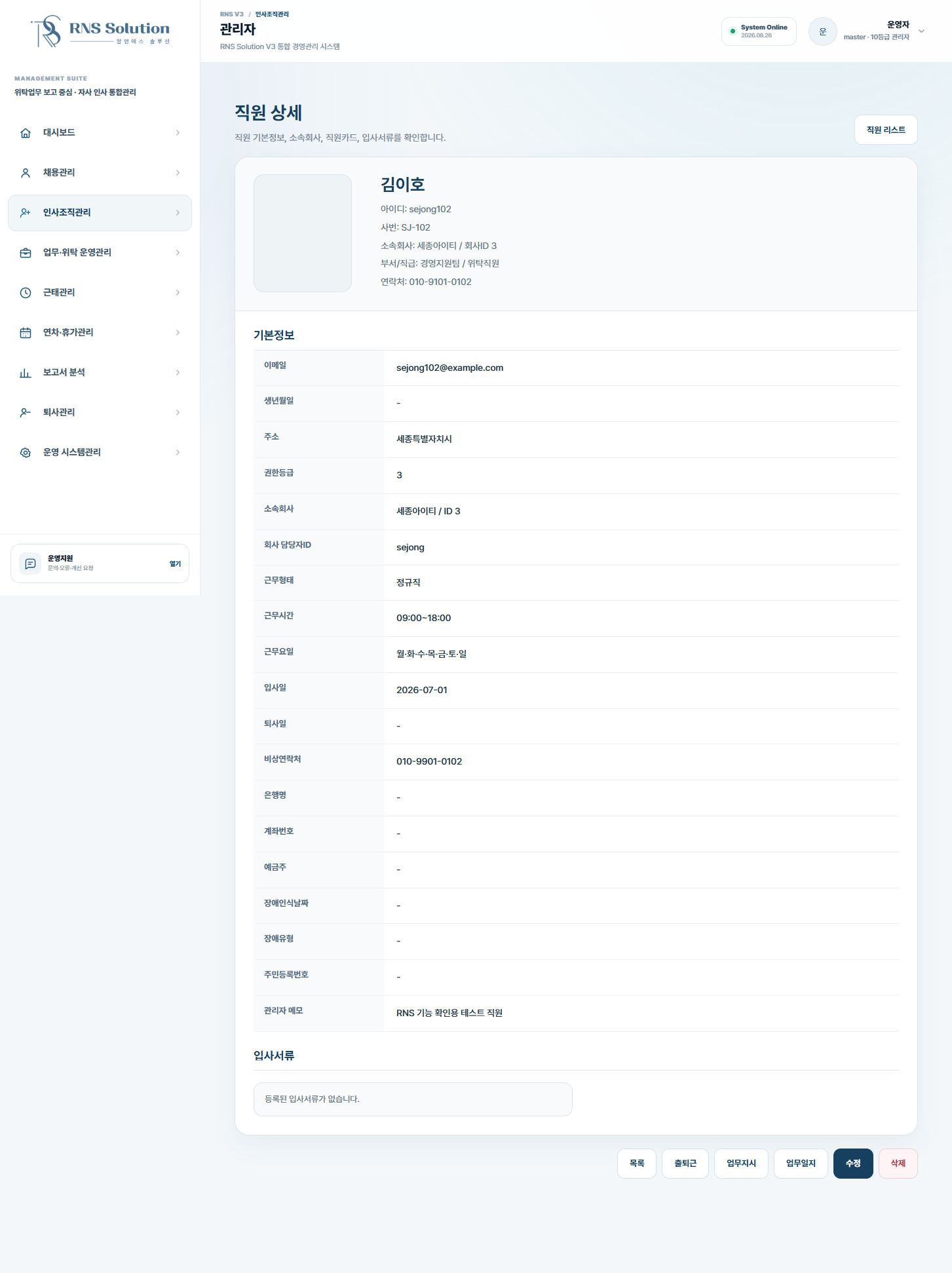The height and width of the screenshot is (1273, 952).
Task: Click the 인사조직관리 breadcrumb
Action: pos(272,14)
